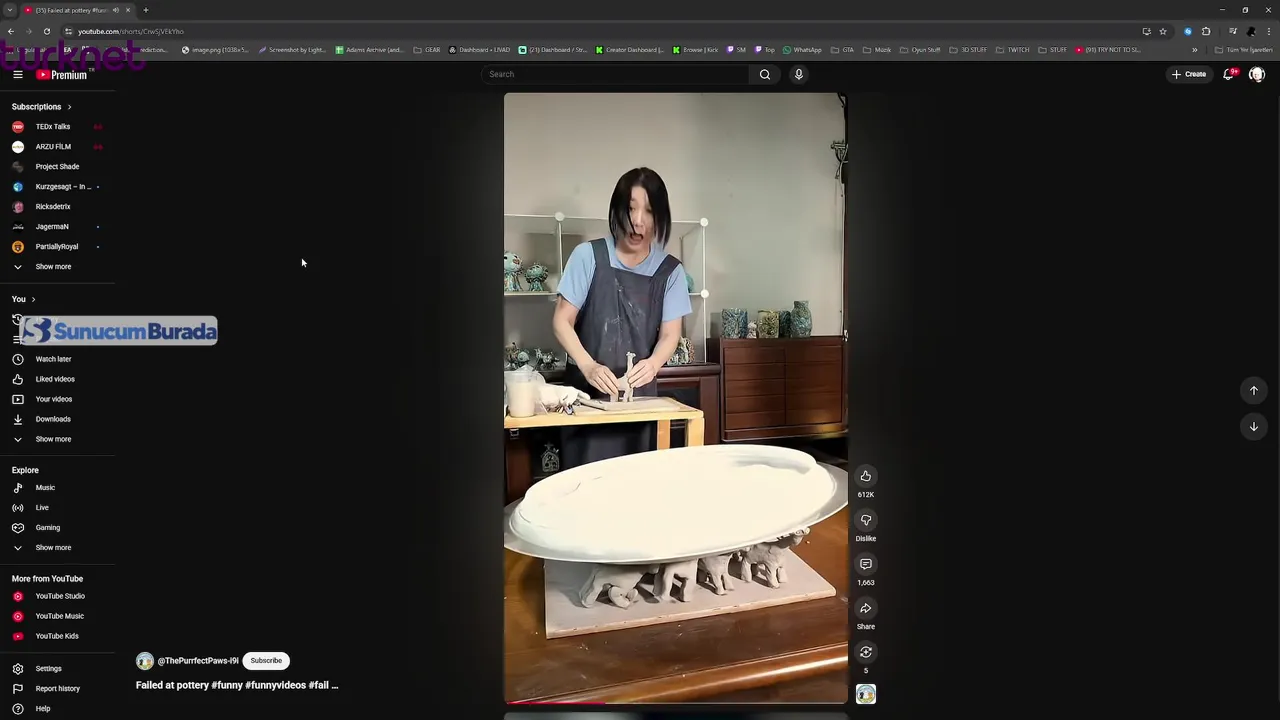Expand Subscriptions section chevron
The image size is (1280, 720).
click(x=69, y=107)
